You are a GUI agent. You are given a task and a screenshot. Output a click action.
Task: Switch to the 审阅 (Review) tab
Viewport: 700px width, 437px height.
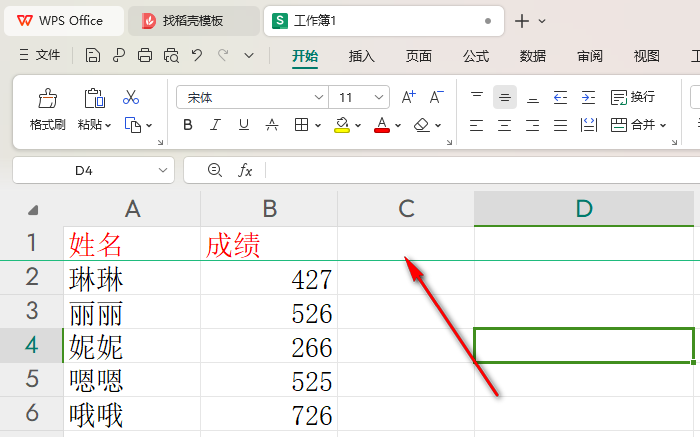[590, 56]
